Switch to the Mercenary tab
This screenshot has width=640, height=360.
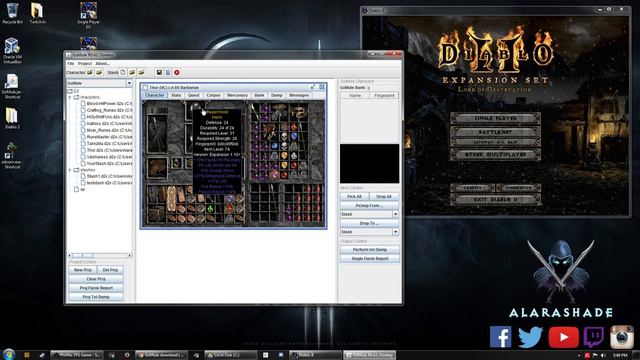pos(237,95)
